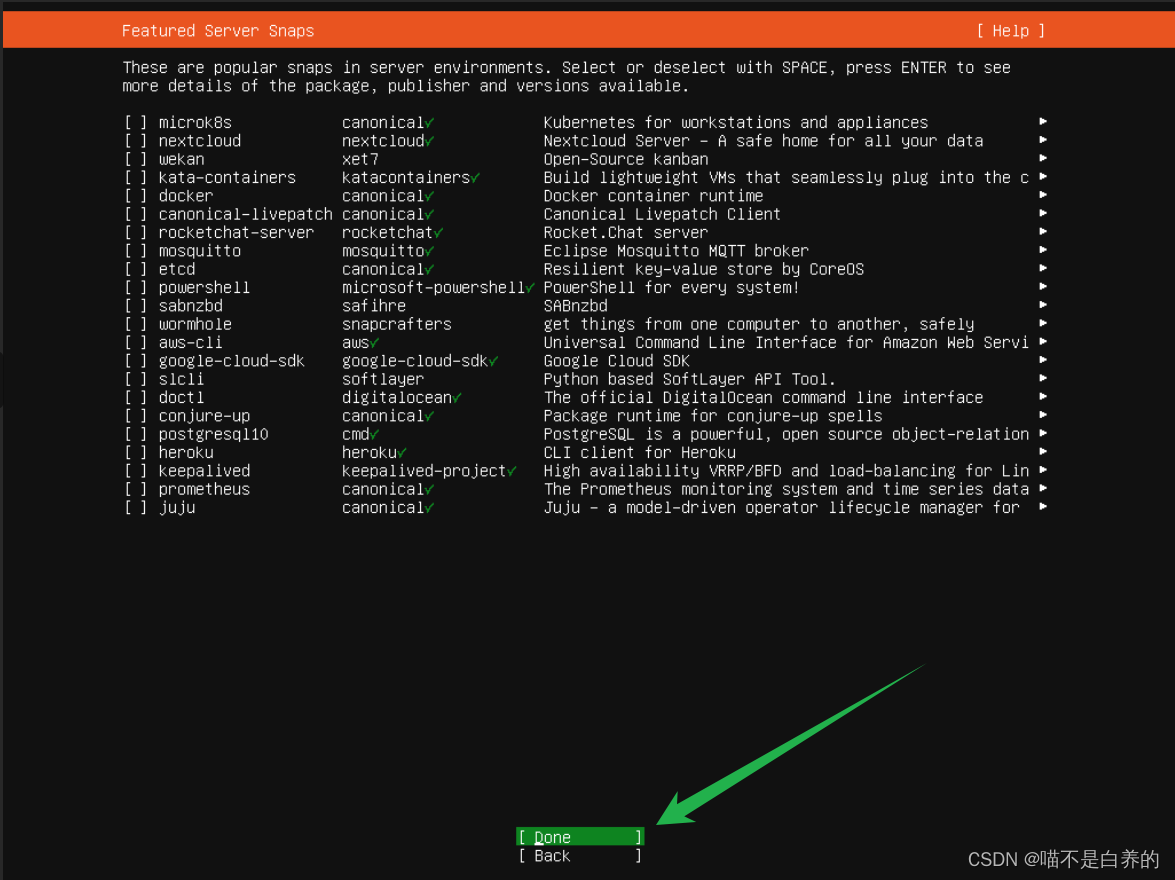This screenshot has width=1175, height=880.
Task: Check the mosquitto snap checkbox
Action: tap(136, 251)
